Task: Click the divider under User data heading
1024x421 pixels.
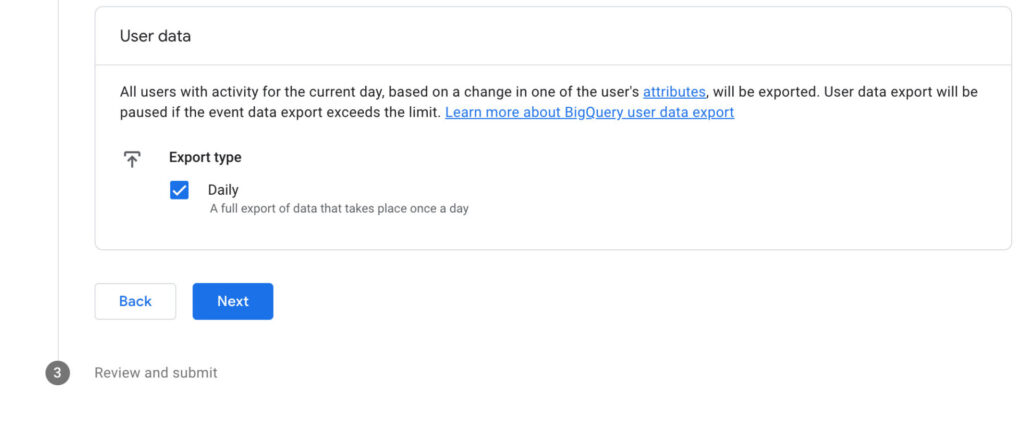Action: 553,66
